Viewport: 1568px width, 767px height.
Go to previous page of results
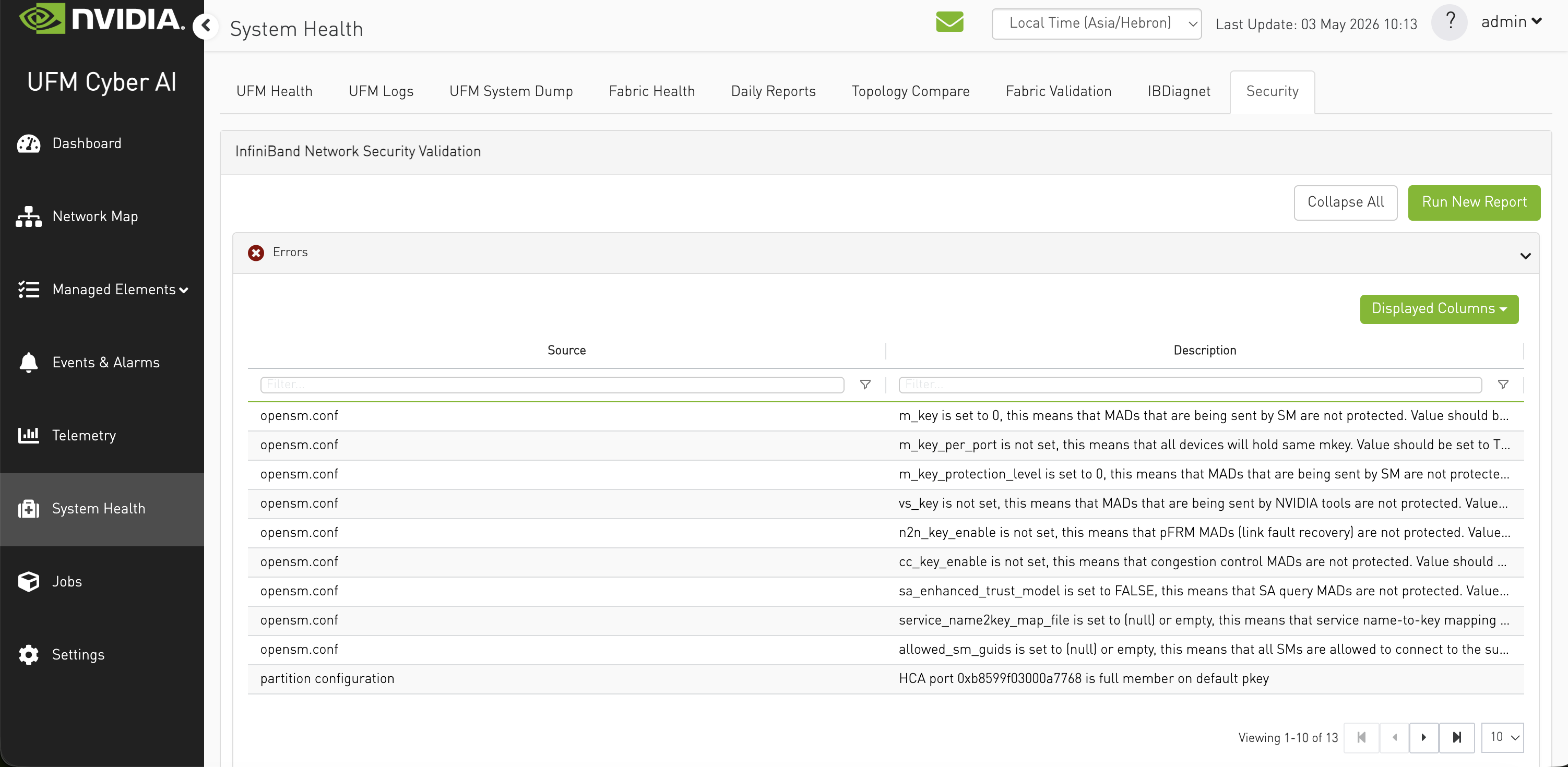coord(1395,738)
